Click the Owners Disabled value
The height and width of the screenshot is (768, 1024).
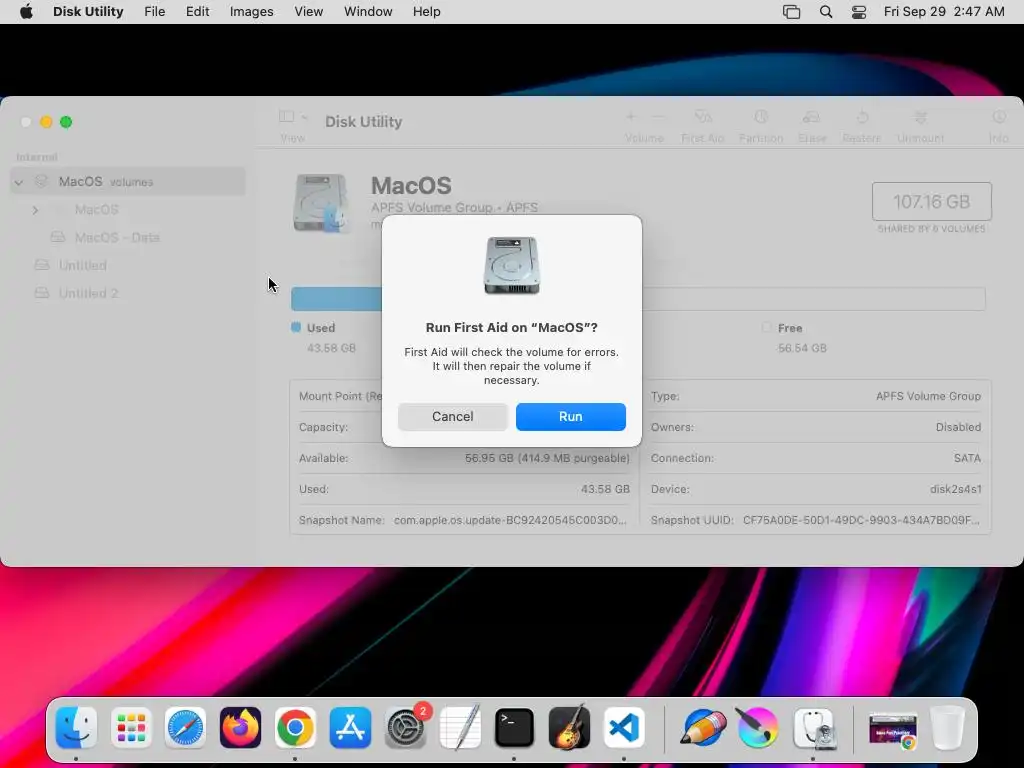958,427
